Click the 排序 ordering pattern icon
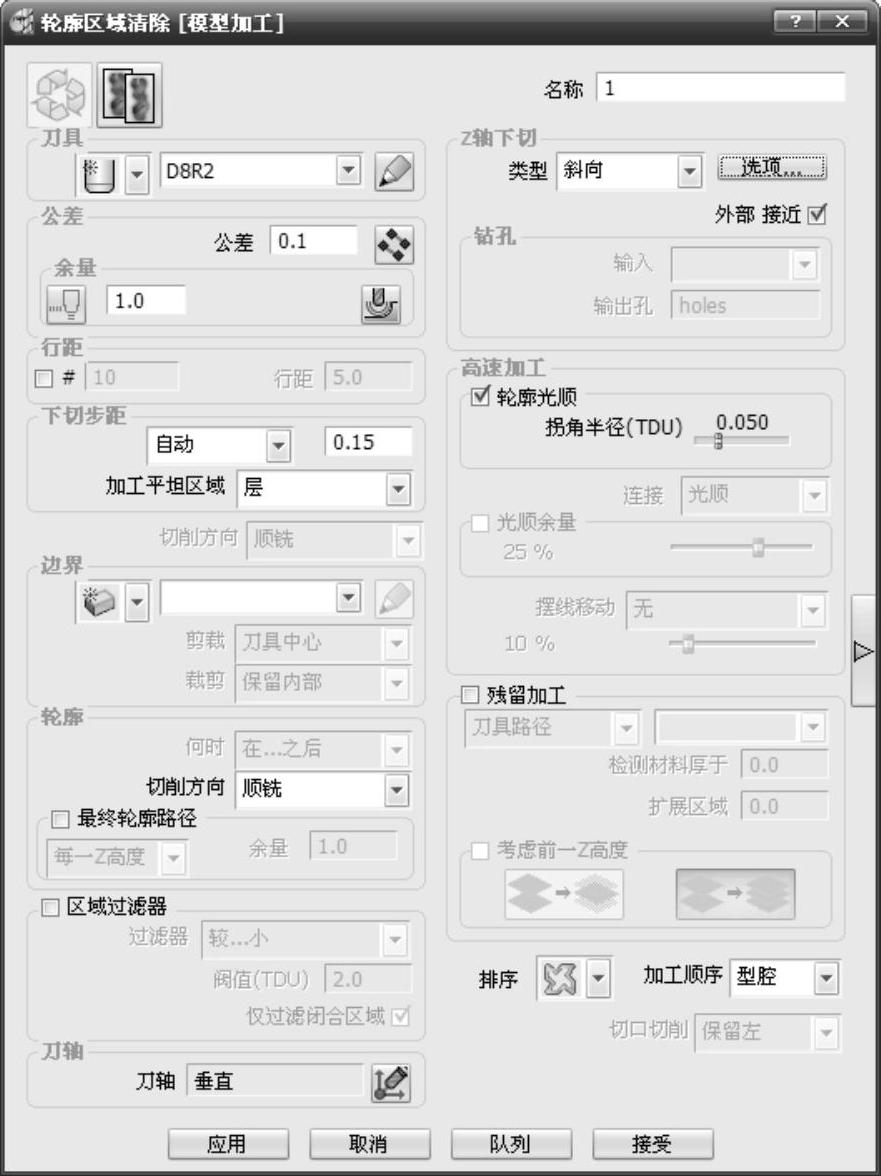 coord(559,978)
